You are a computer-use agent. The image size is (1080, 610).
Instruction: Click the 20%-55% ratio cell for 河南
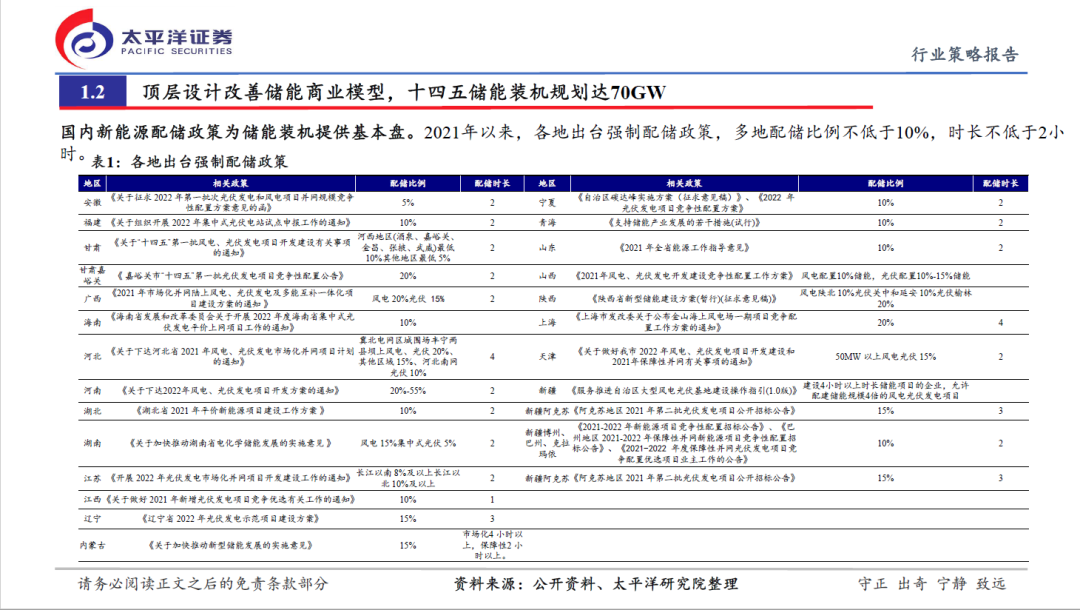coord(407,390)
